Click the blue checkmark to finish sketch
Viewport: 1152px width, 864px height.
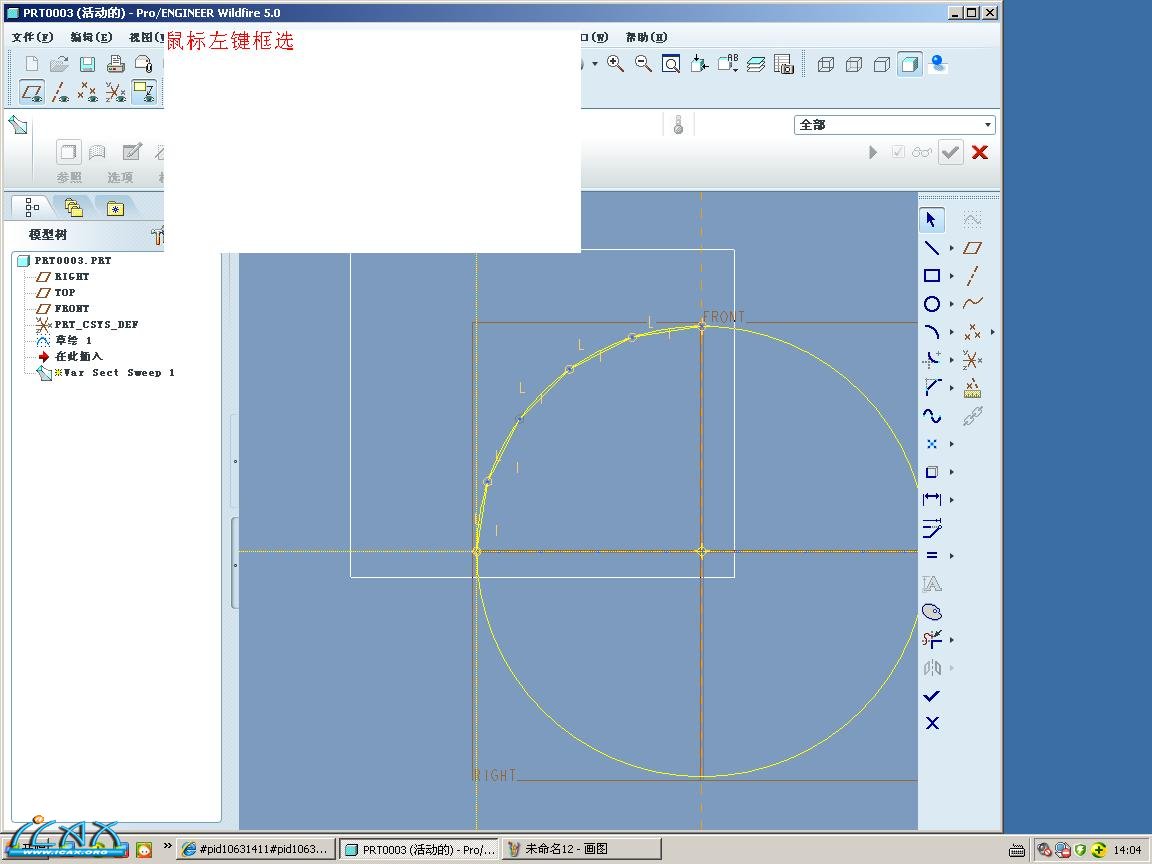[x=931, y=696]
